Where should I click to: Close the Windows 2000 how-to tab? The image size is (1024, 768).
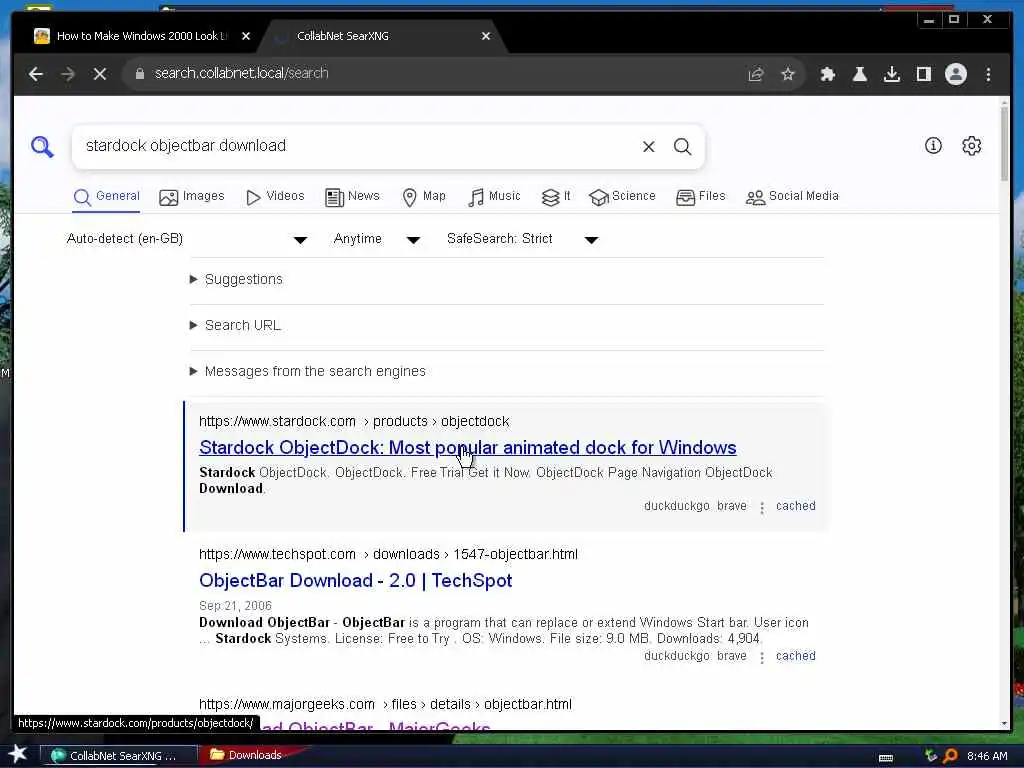tap(246, 36)
